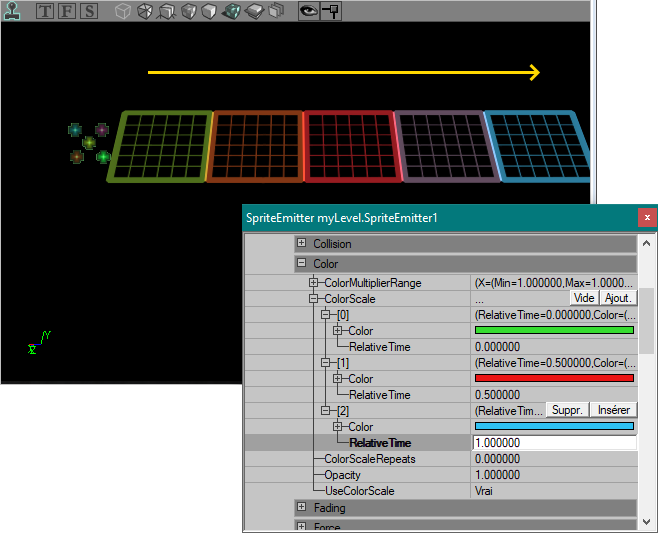Click the joystick realtime preview icon
658x533 pixels.
12,11
